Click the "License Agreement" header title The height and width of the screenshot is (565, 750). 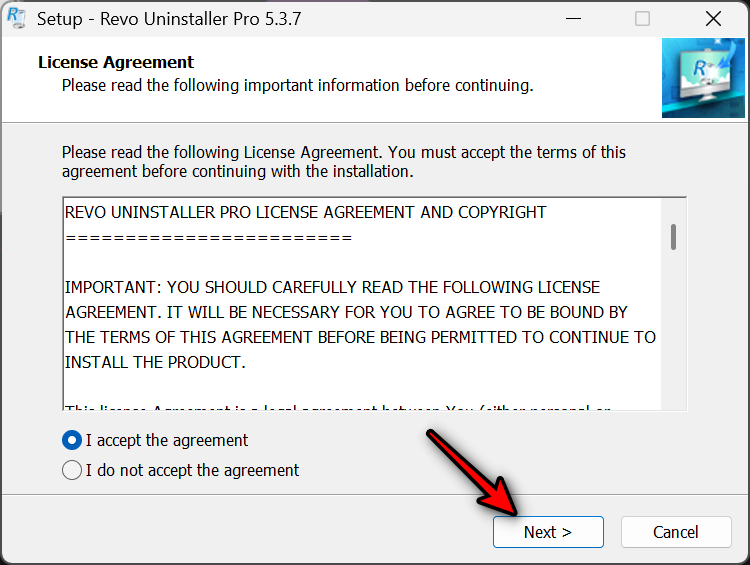click(x=116, y=62)
